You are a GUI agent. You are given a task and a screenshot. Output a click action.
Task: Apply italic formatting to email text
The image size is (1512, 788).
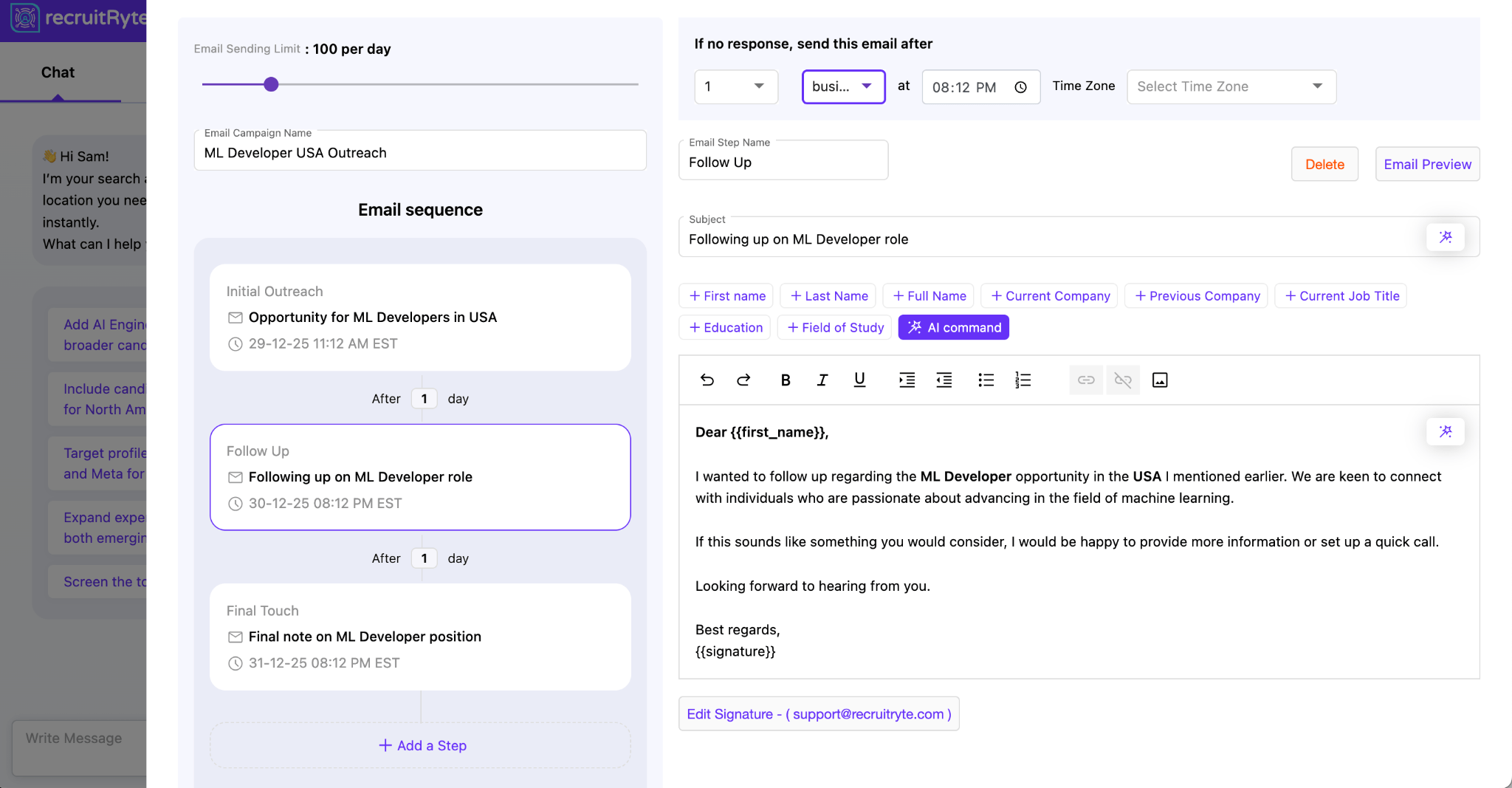822,380
